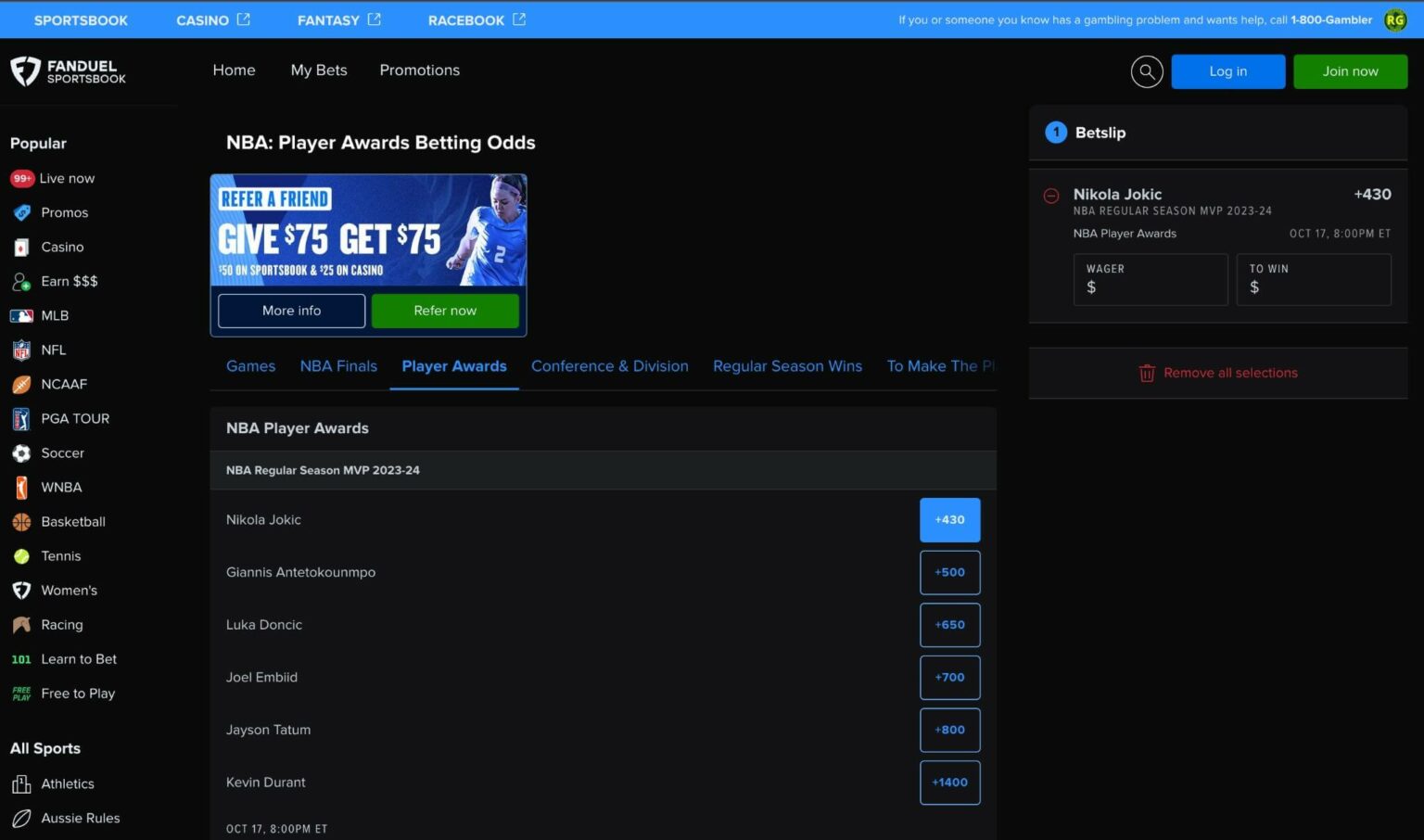The height and width of the screenshot is (840, 1424).
Task: Click the Tennis ball icon
Action: pos(21,555)
